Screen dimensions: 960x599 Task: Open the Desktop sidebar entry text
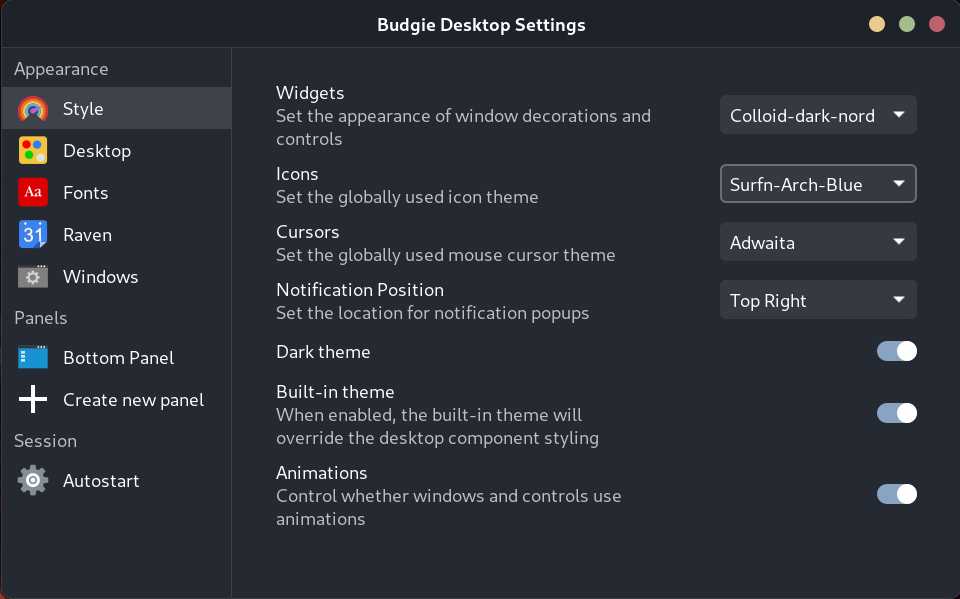[96, 151]
